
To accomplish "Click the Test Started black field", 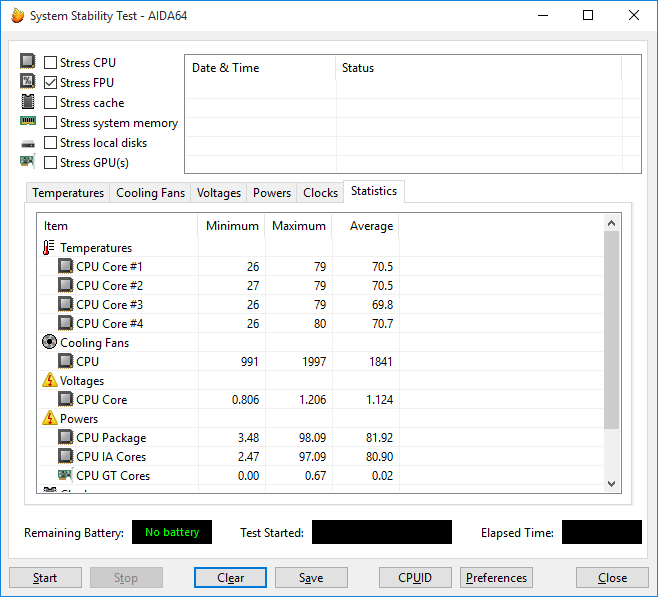I will click(382, 532).
